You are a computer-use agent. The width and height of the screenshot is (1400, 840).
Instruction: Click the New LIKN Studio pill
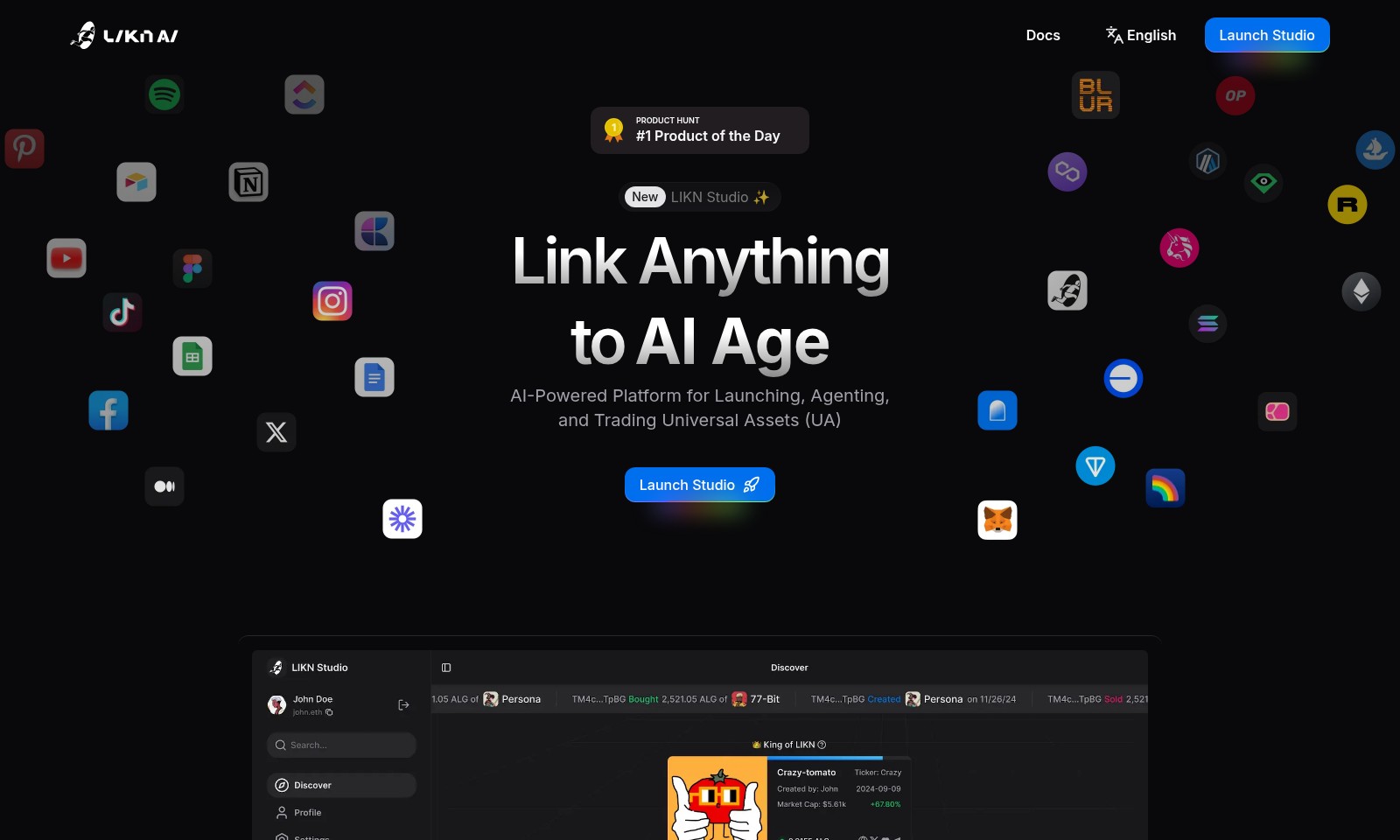[699, 197]
